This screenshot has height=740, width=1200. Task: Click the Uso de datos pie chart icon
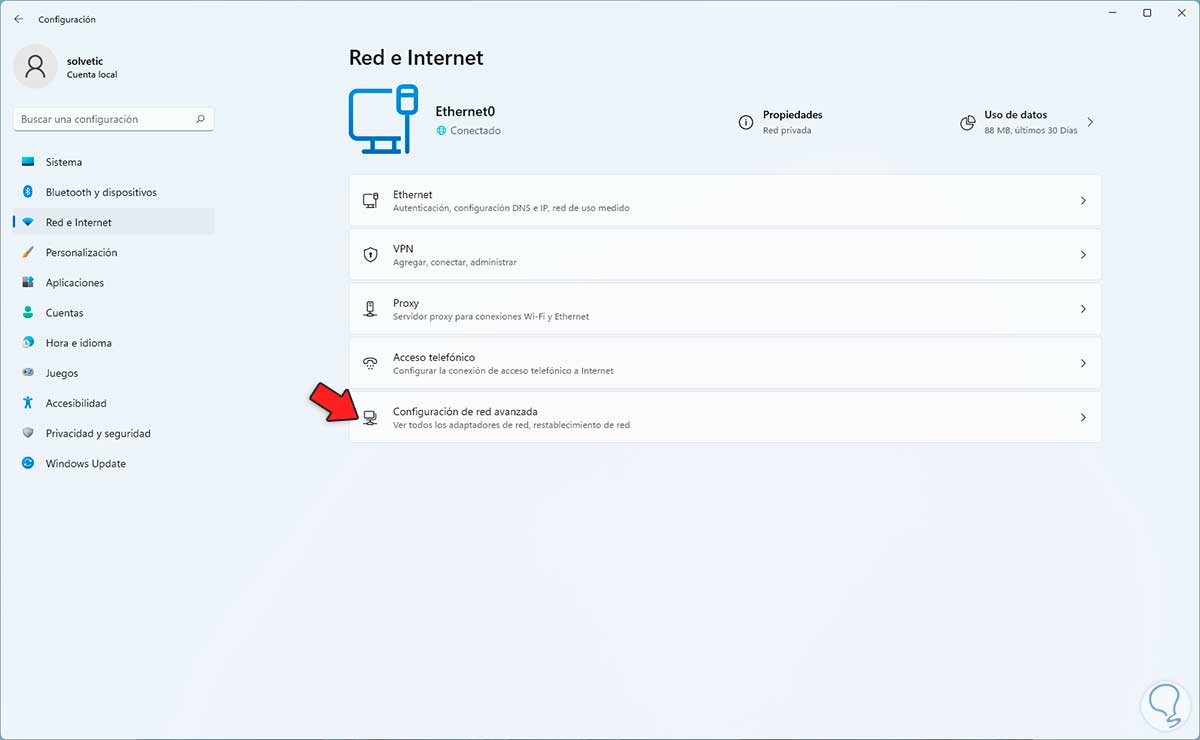(x=967, y=123)
